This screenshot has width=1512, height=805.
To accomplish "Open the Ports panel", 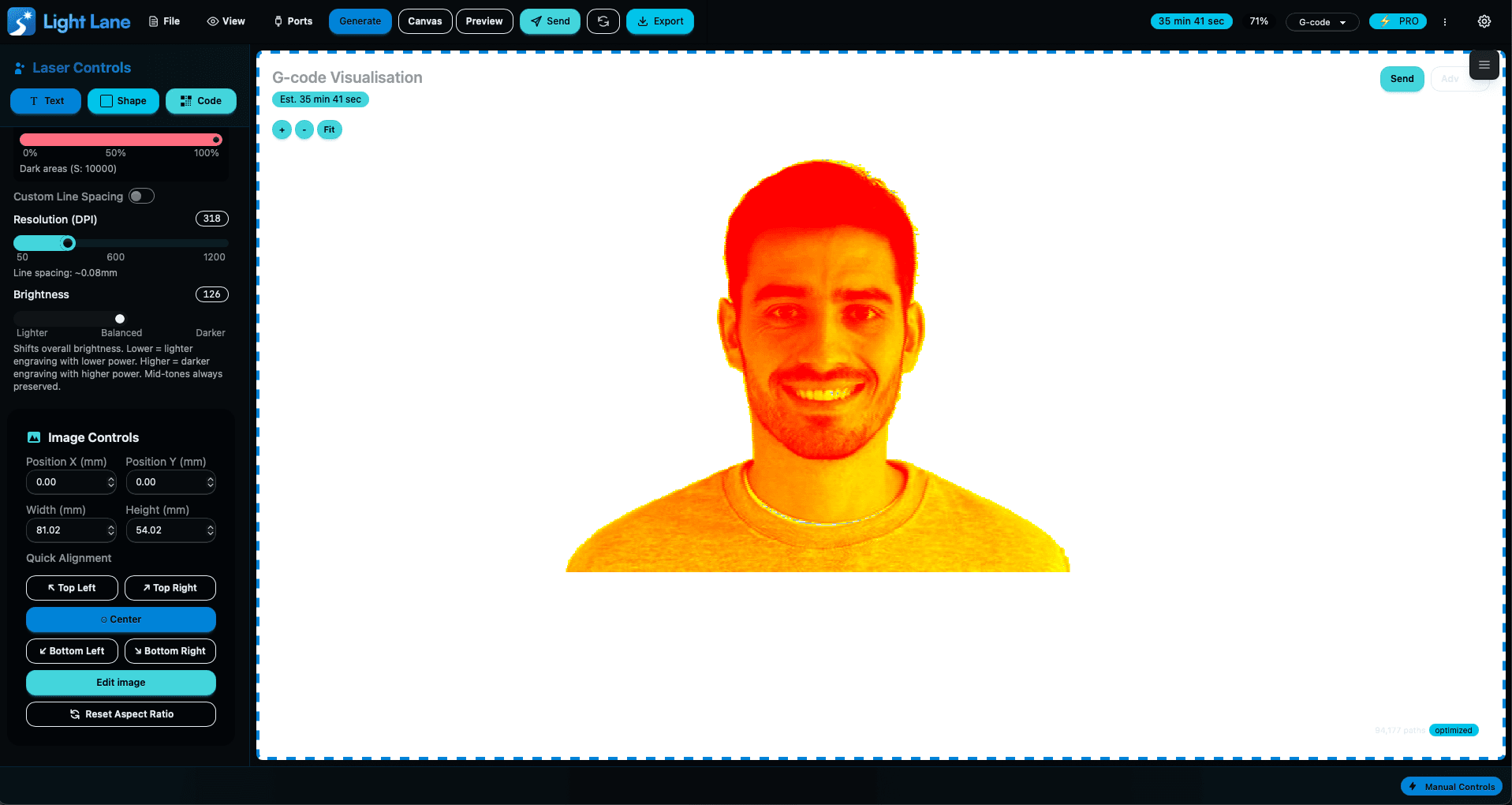I will [x=293, y=21].
